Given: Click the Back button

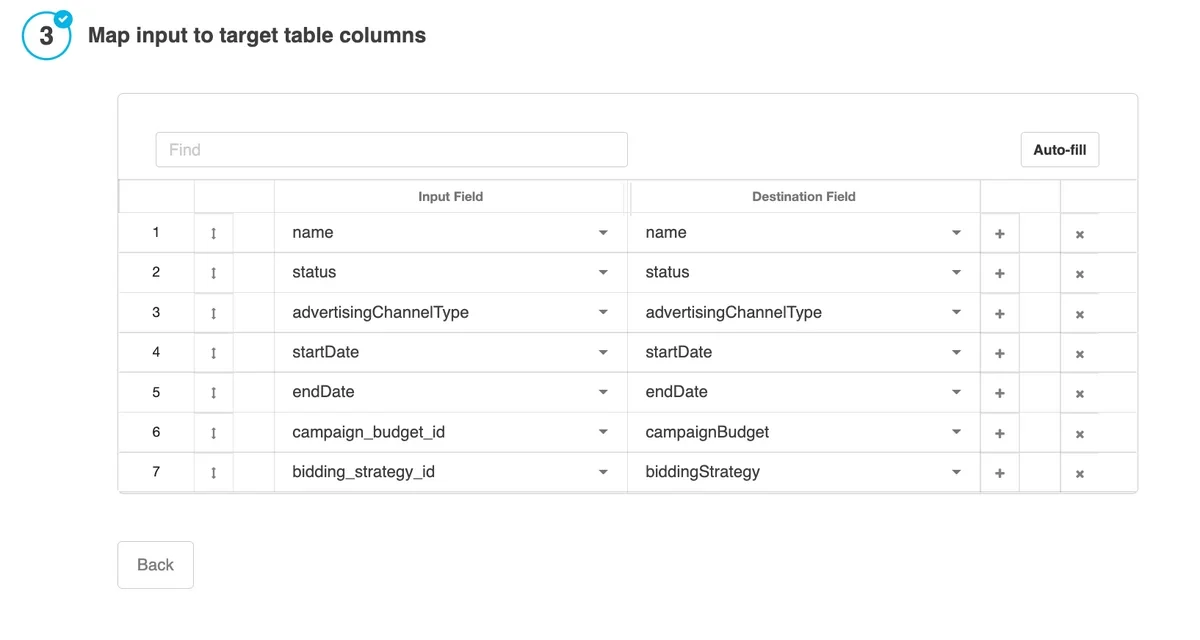Looking at the screenshot, I should coord(155,564).
